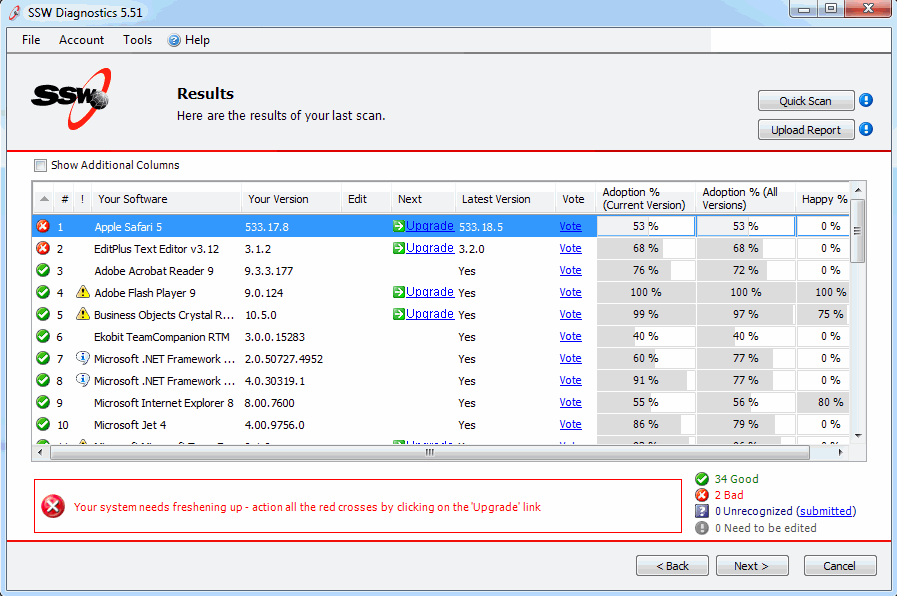The image size is (897, 596).
Task: Click the vertical scrollbar up arrow
Action: click(858, 190)
